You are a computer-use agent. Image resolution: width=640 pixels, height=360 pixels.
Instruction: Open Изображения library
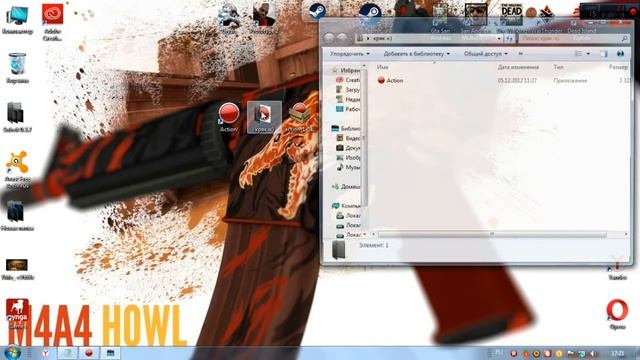[348, 158]
